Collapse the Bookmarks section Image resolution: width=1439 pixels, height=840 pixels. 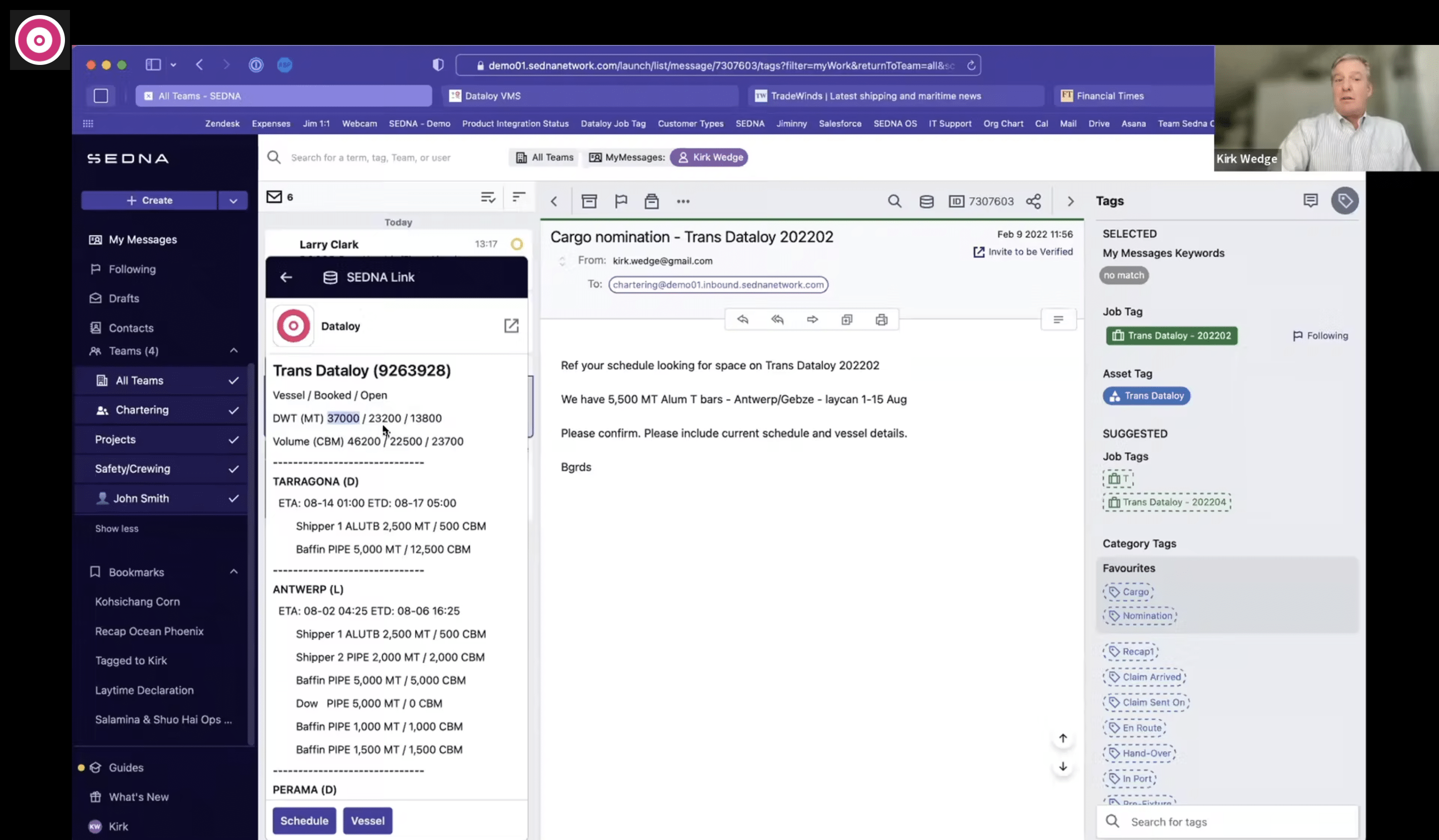coord(233,572)
